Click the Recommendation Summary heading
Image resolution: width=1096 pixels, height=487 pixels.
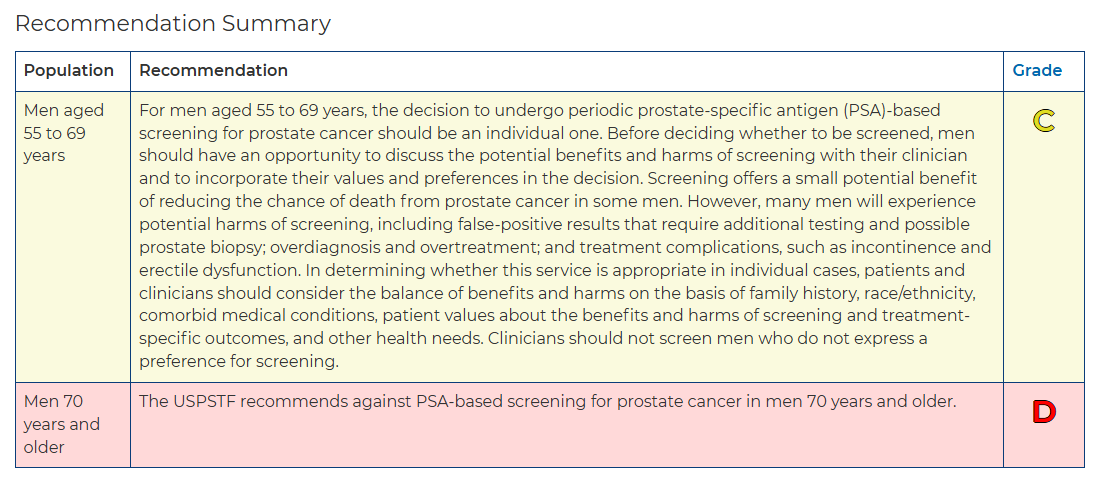(173, 23)
